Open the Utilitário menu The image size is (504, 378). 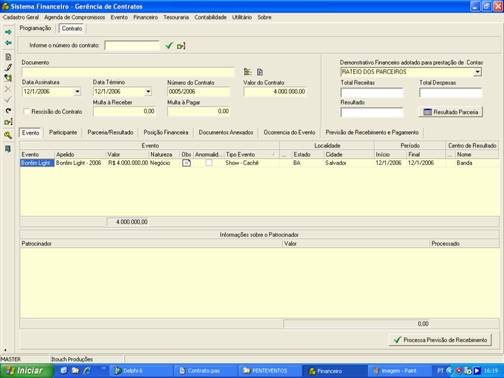[x=242, y=17]
